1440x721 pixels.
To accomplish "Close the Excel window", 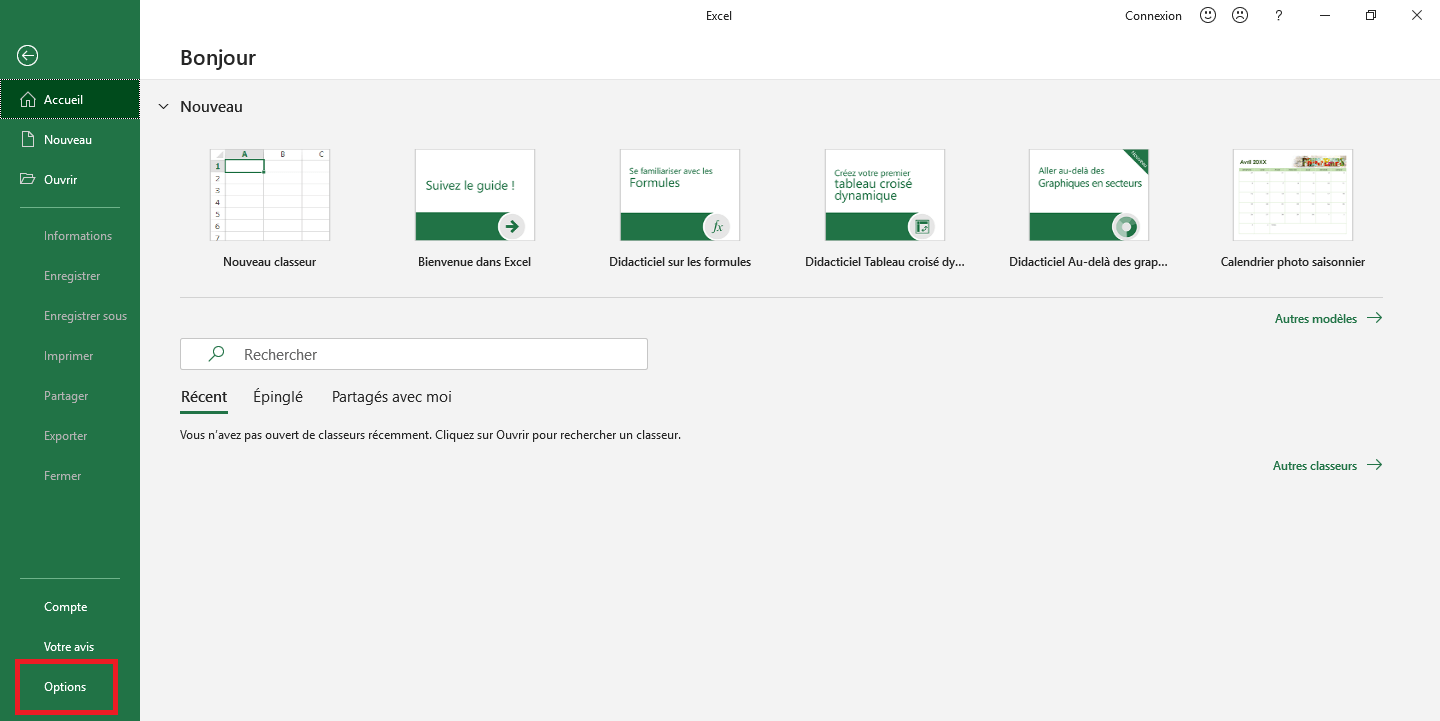I will [x=1417, y=15].
